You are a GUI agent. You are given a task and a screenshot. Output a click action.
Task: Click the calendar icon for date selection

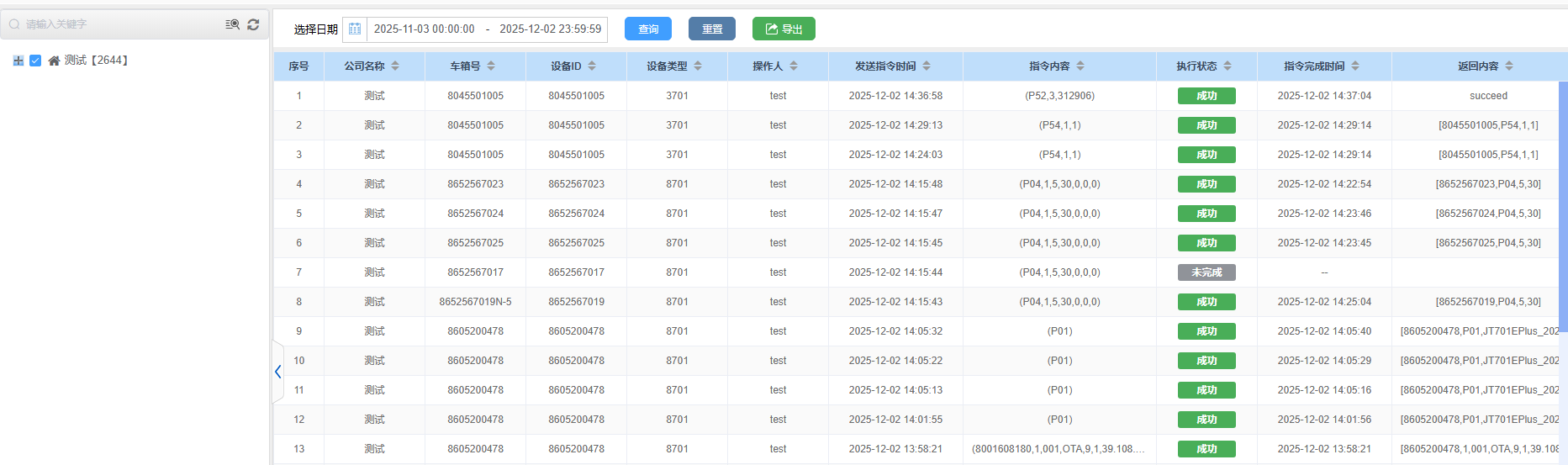point(355,29)
